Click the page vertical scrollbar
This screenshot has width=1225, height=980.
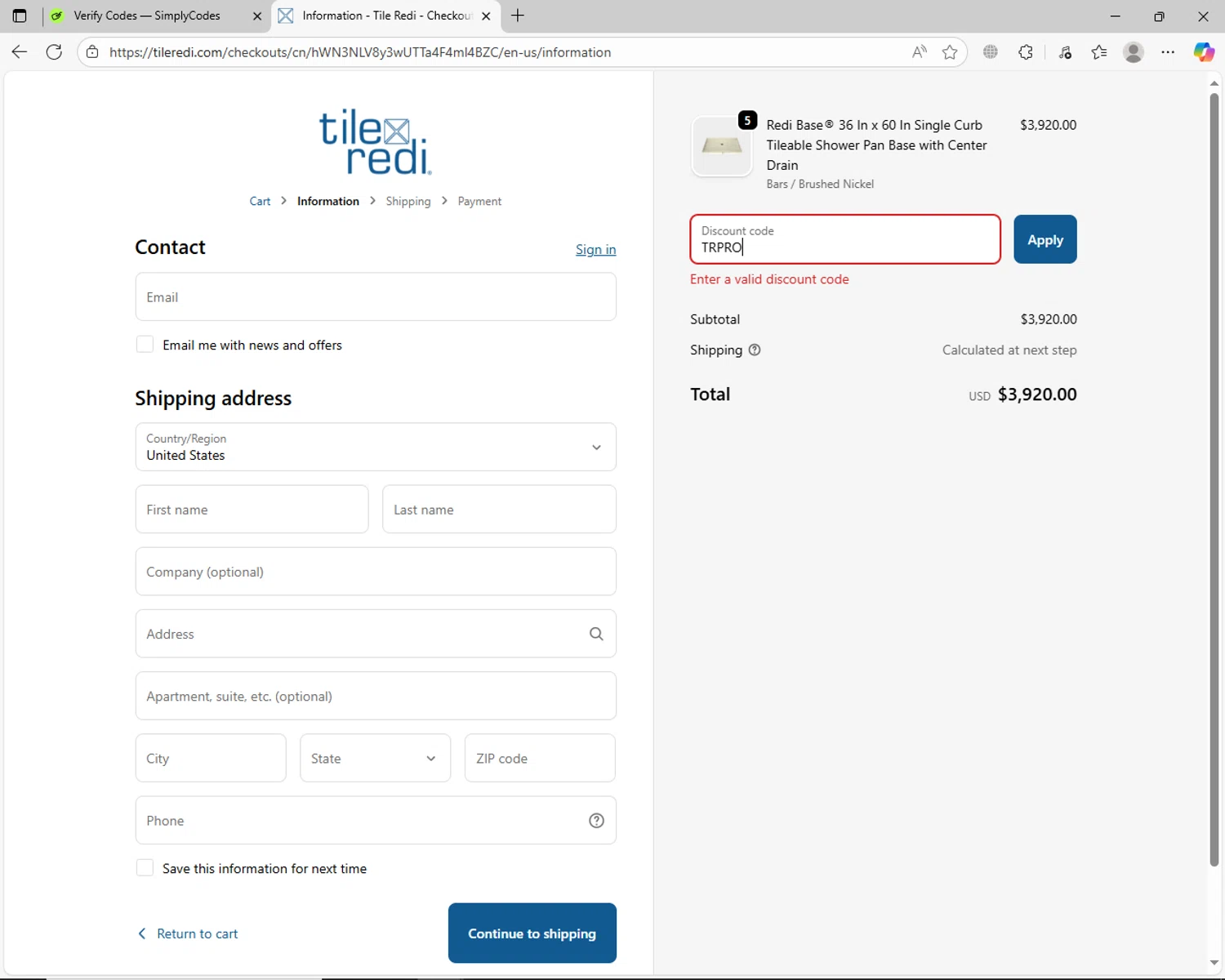1214,480
